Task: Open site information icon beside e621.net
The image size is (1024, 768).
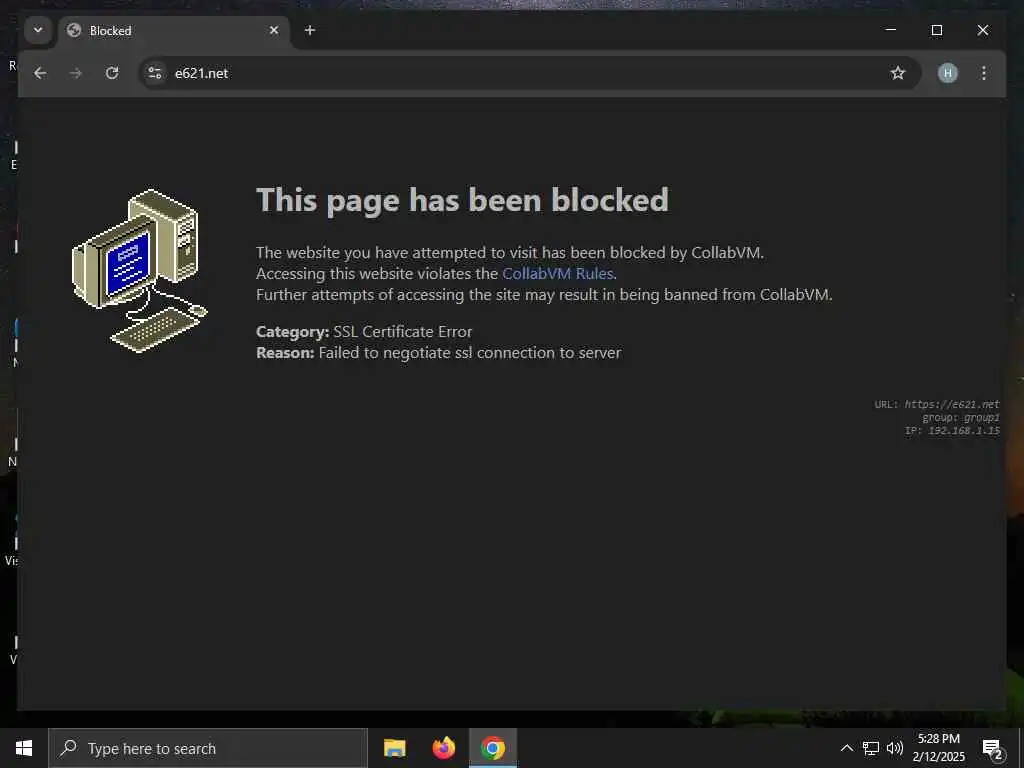Action: 155,73
